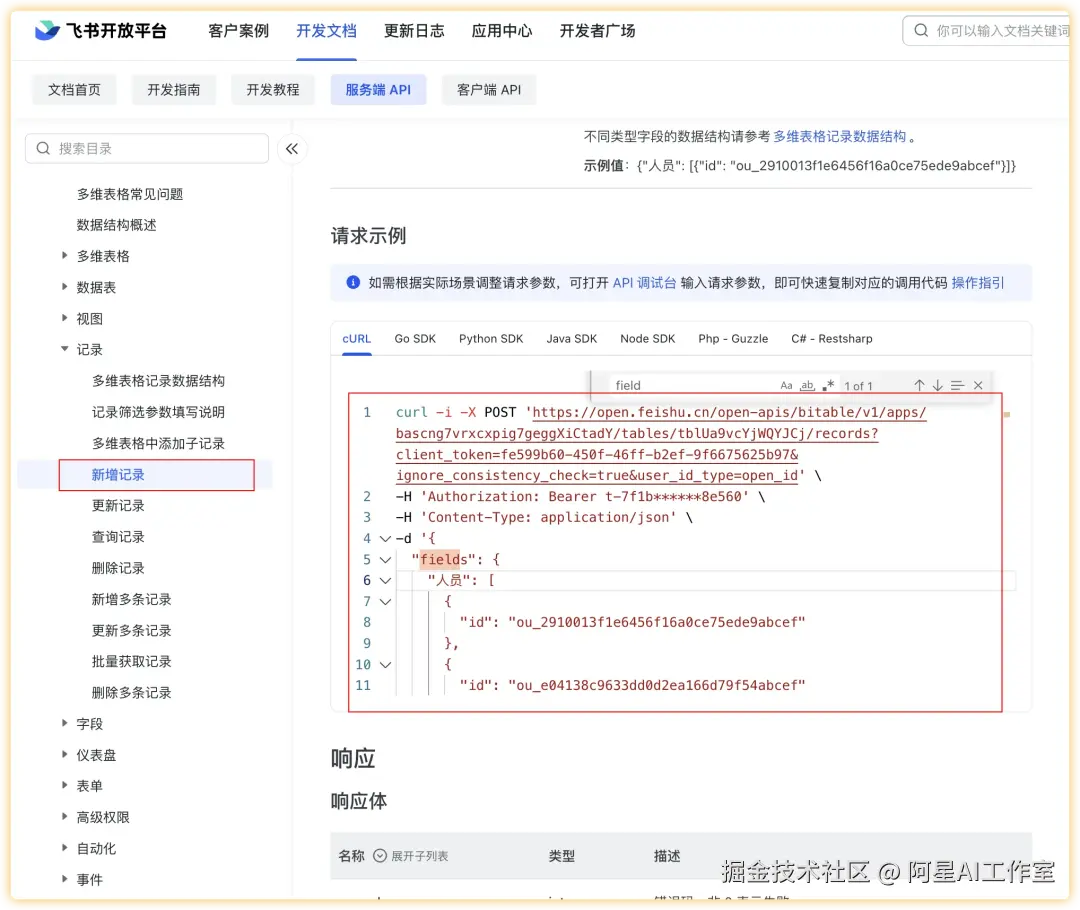Image resolution: width=1080 pixels, height=910 pixels.
Task: Jump to next match with the down arrow
Action: click(937, 384)
